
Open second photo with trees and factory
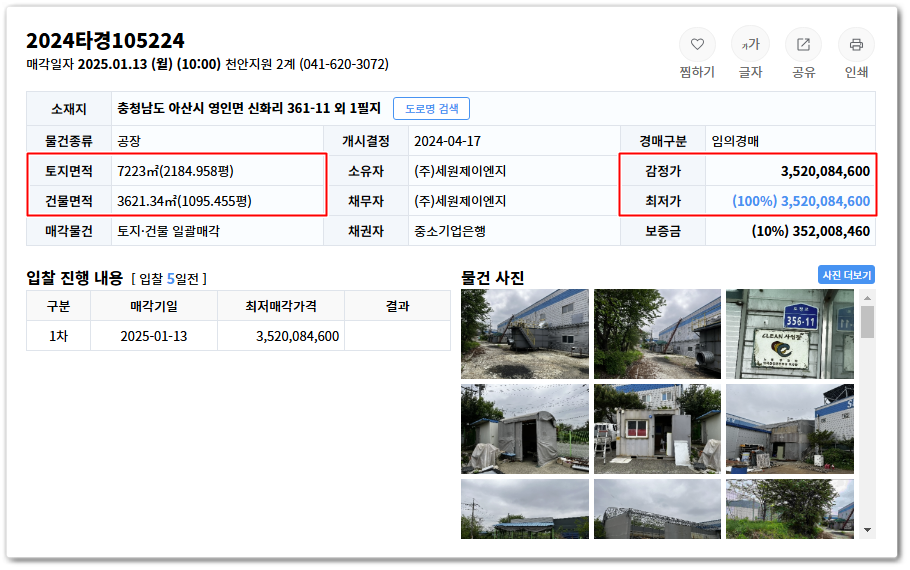[x=657, y=334]
